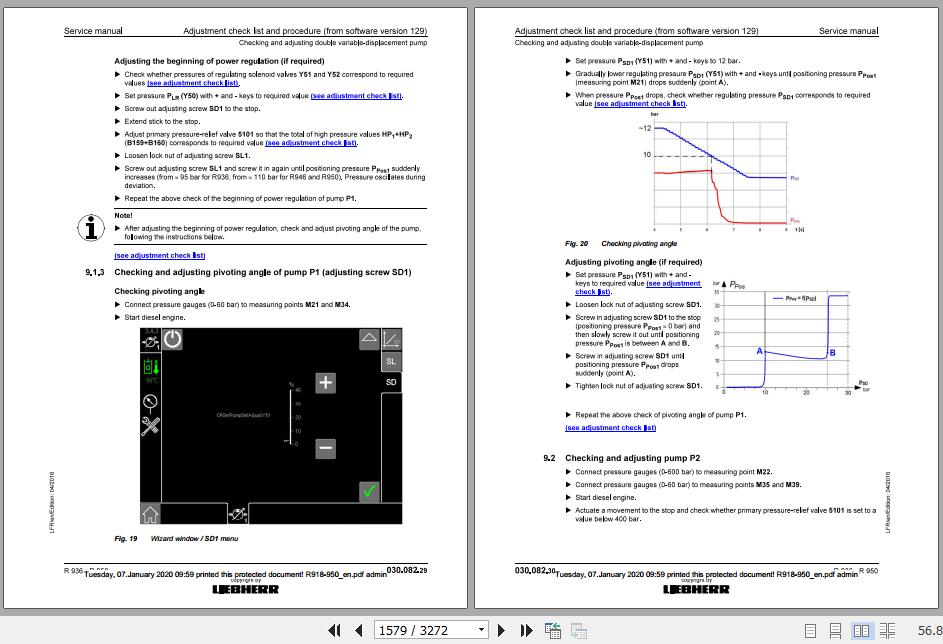The height and width of the screenshot is (644, 943).
Task: Open adjustment check list link above Fig. 20 chart
Action: [x=640, y=103]
